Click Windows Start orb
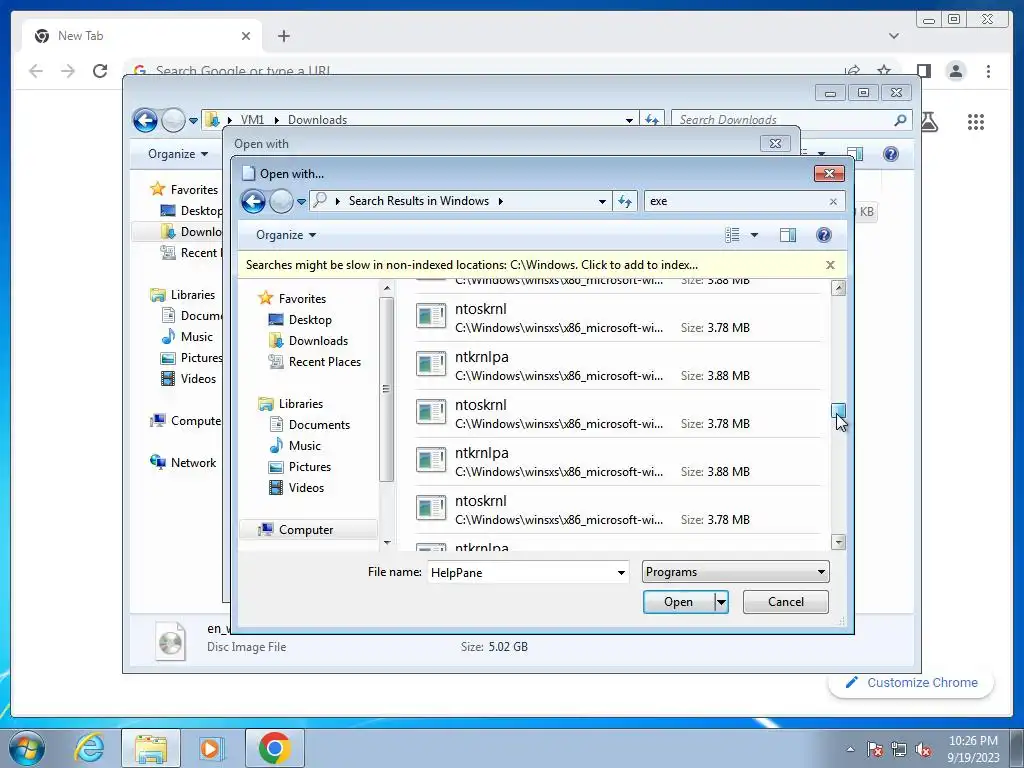Viewport: 1024px width, 768px height. click(27, 748)
